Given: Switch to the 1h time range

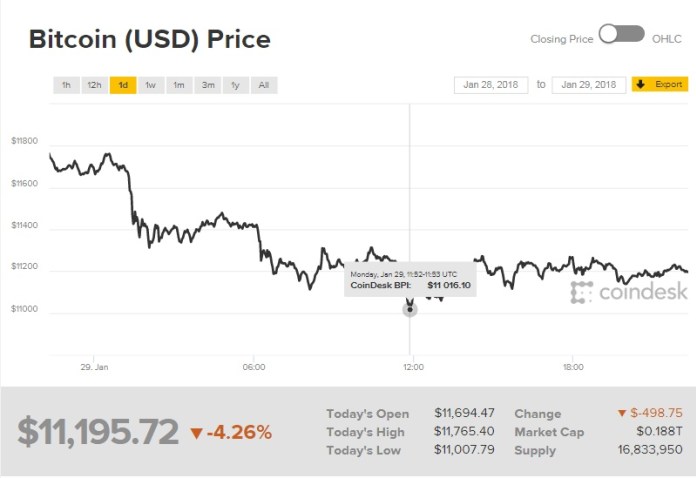Looking at the screenshot, I should [x=66, y=85].
